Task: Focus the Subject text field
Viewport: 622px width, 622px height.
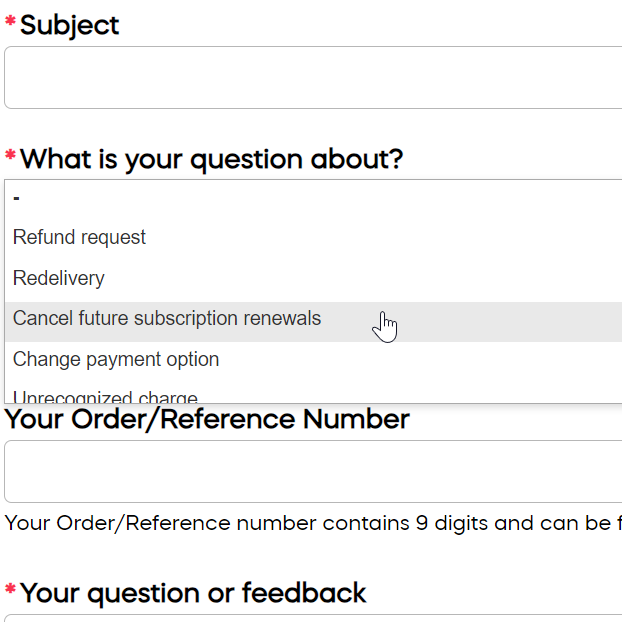Action: (313, 77)
